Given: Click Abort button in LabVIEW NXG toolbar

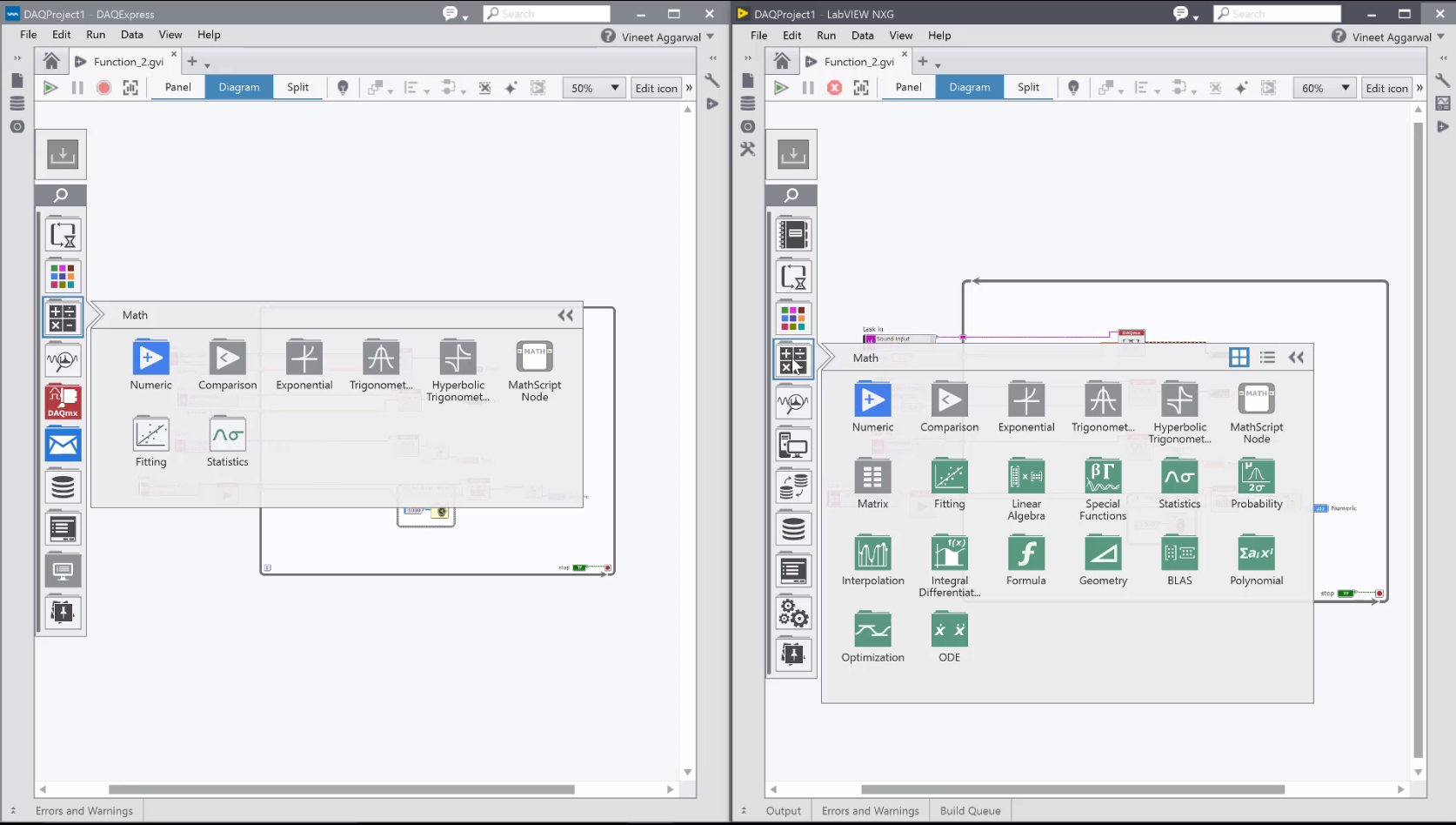Looking at the screenshot, I should (834, 88).
